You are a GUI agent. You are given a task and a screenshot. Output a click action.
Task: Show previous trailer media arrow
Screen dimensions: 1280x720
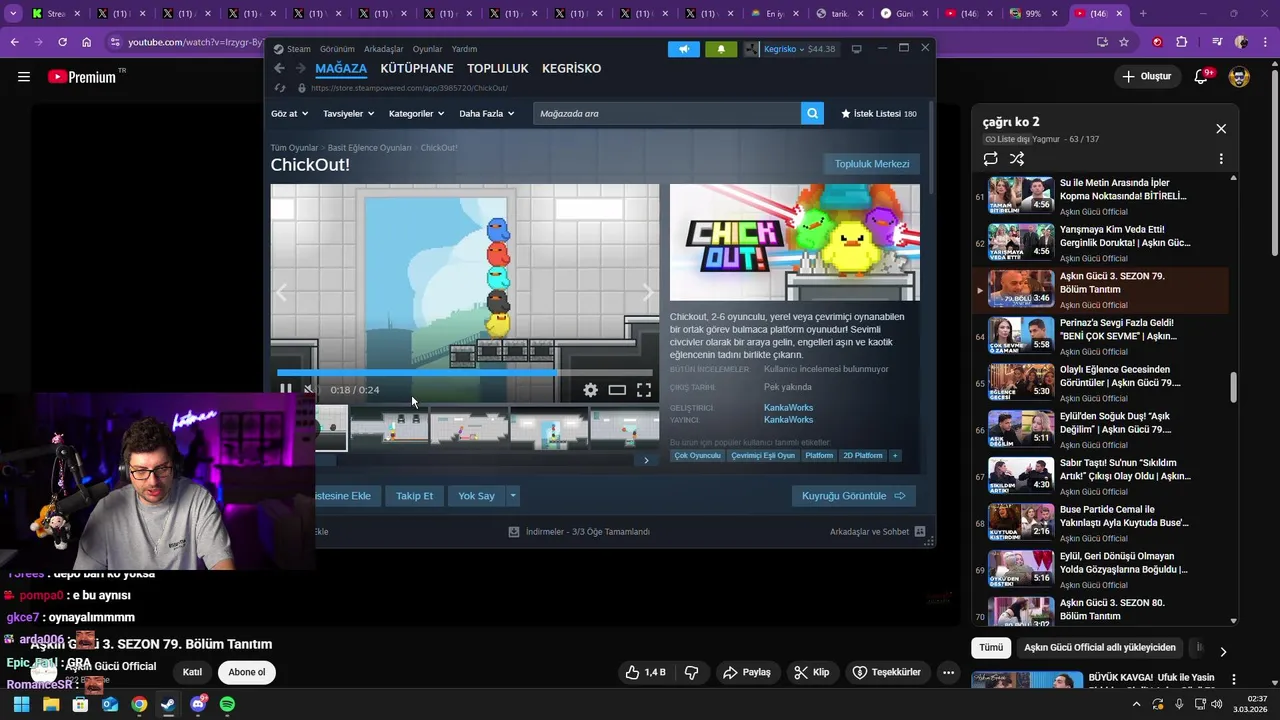(x=282, y=293)
